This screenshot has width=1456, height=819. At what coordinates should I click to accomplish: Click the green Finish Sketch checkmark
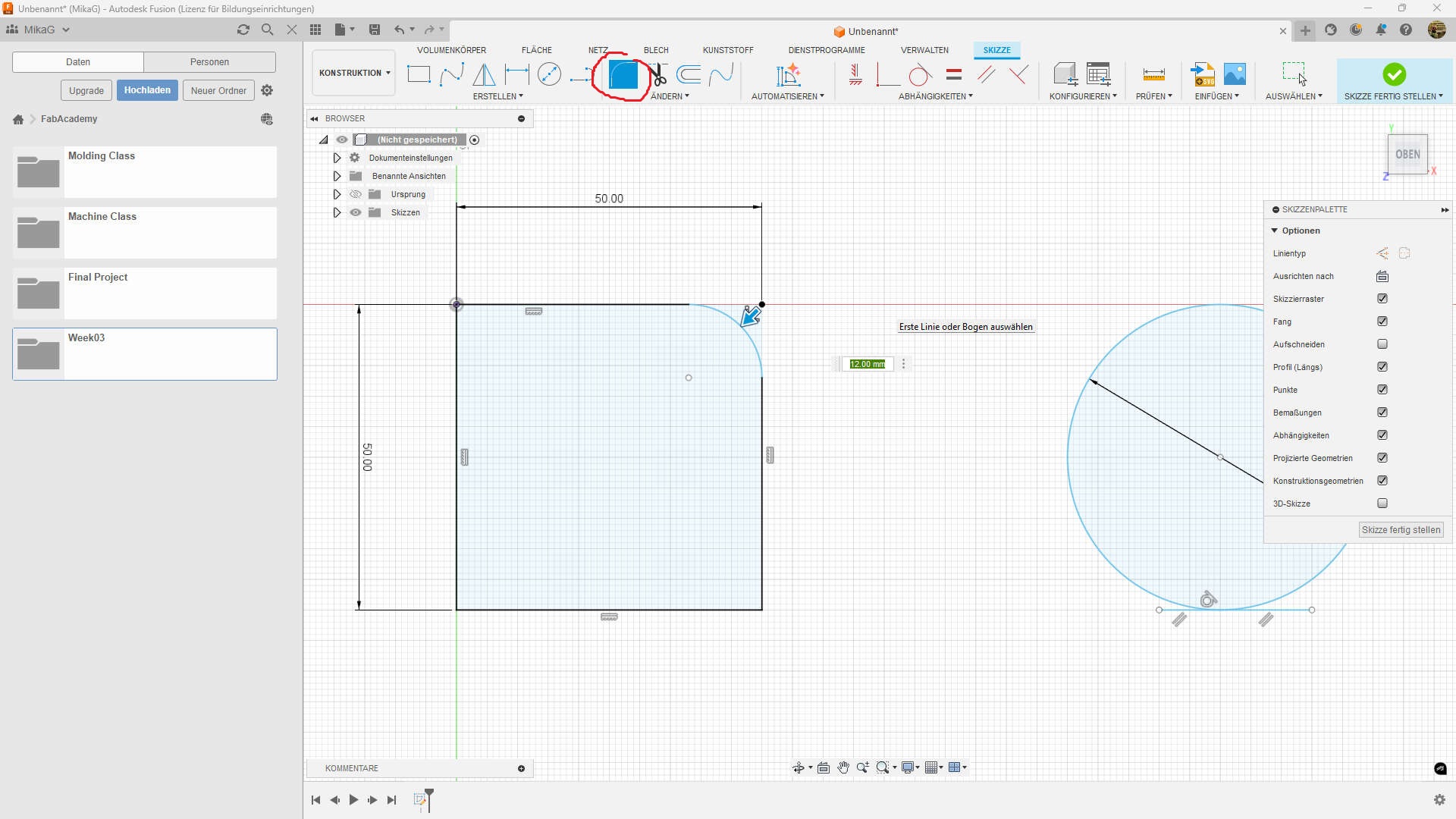[1394, 74]
